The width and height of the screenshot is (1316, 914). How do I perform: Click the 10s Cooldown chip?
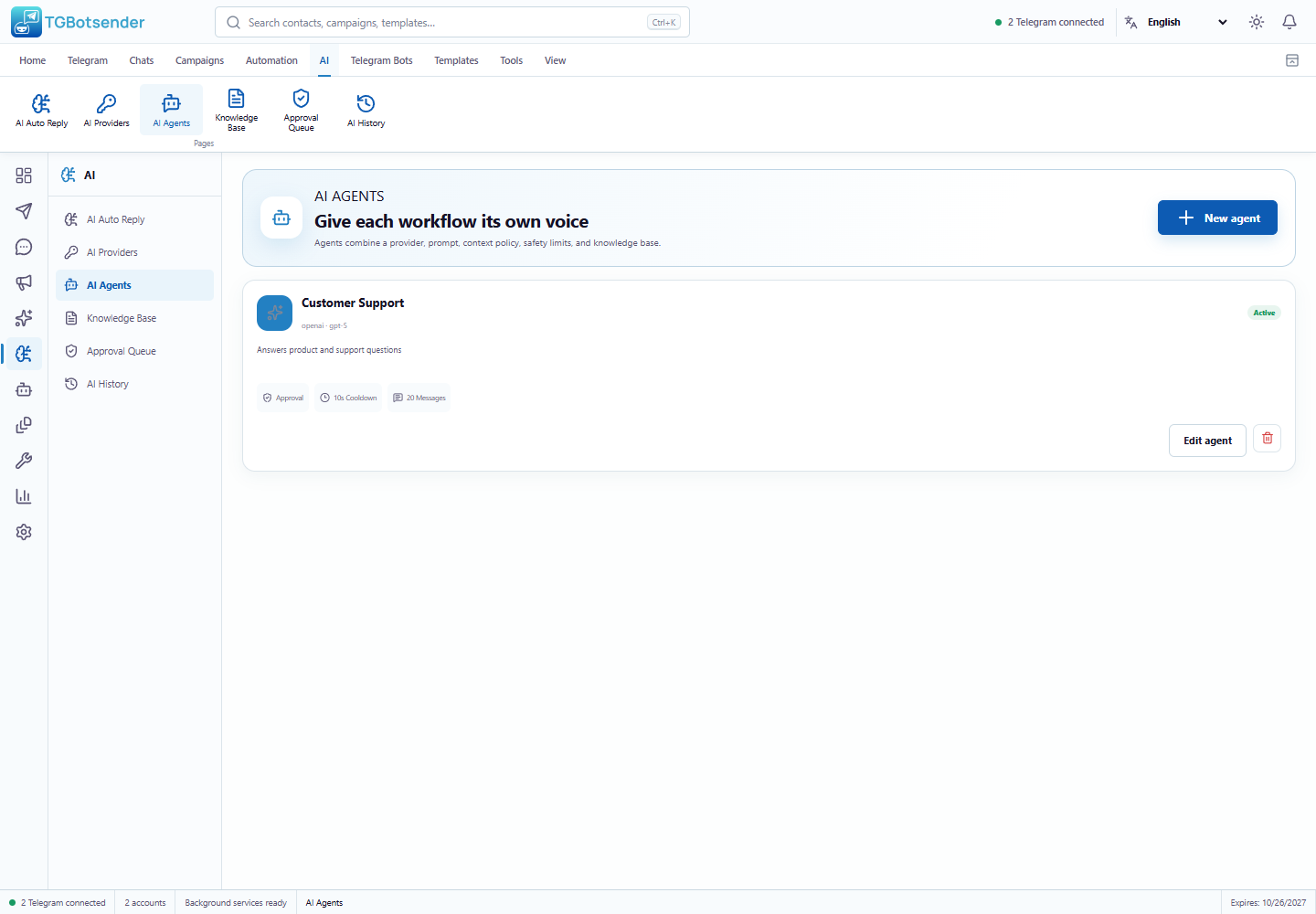coord(348,398)
